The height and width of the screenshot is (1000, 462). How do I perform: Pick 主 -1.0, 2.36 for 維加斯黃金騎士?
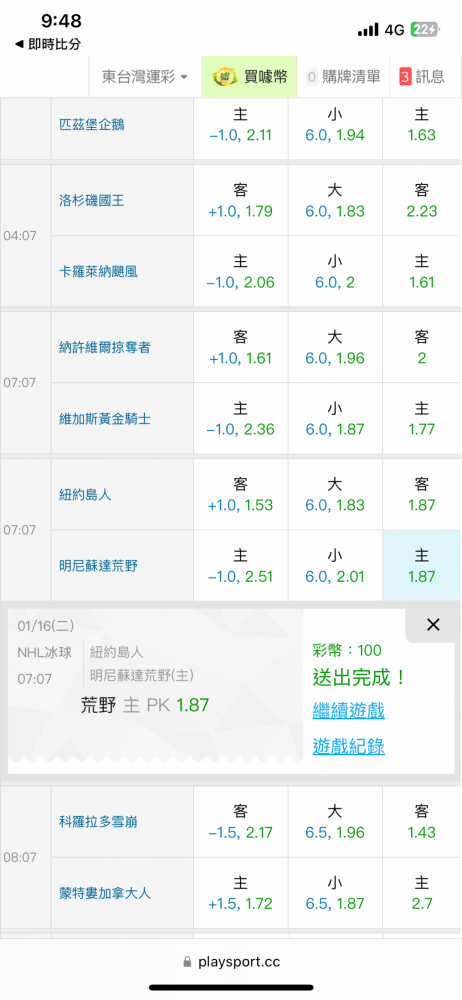241,418
